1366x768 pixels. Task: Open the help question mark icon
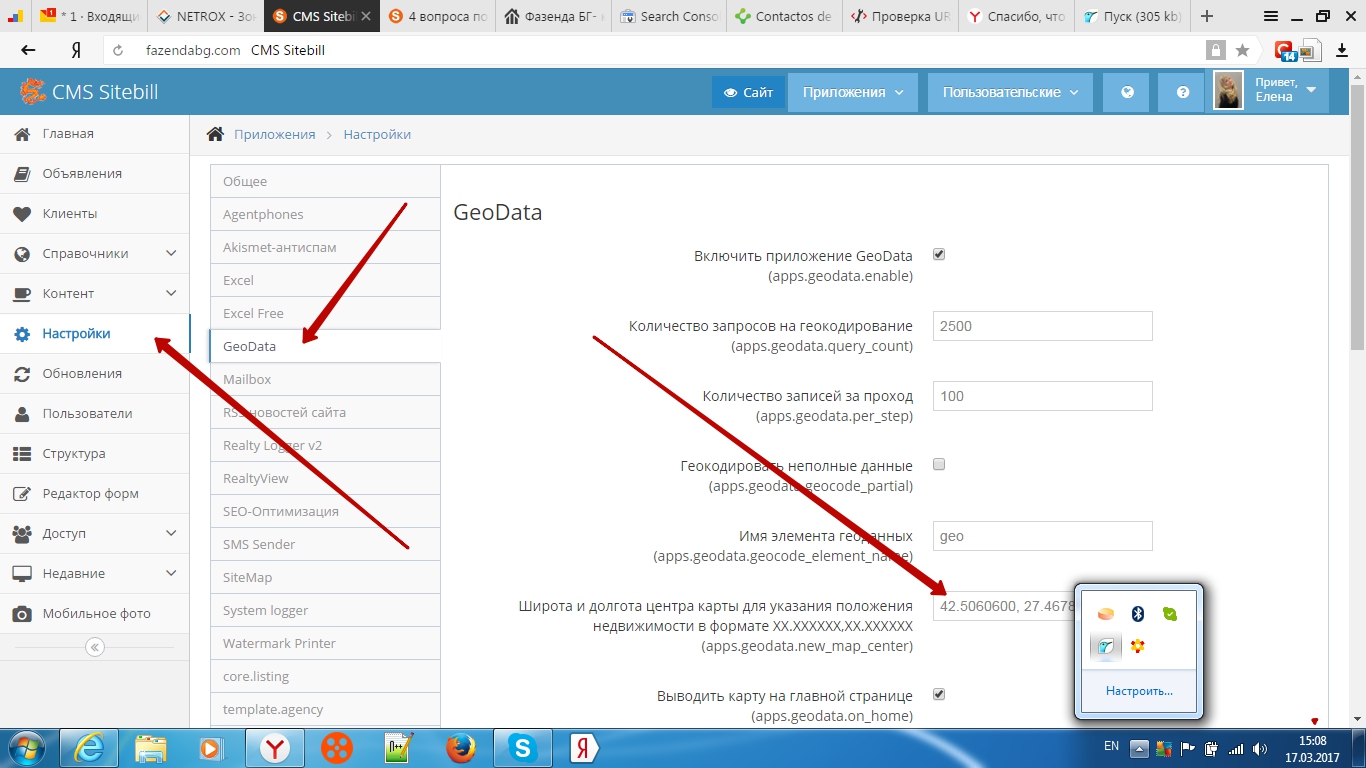pos(1183,92)
